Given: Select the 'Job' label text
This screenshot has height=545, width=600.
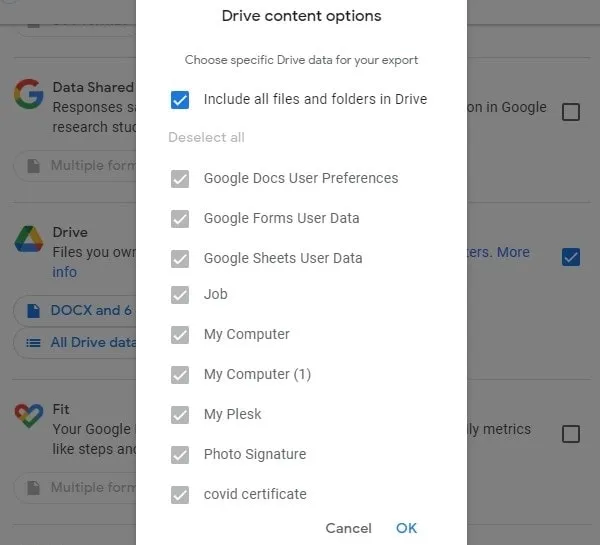Looking at the screenshot, I should tap(215, 294).
